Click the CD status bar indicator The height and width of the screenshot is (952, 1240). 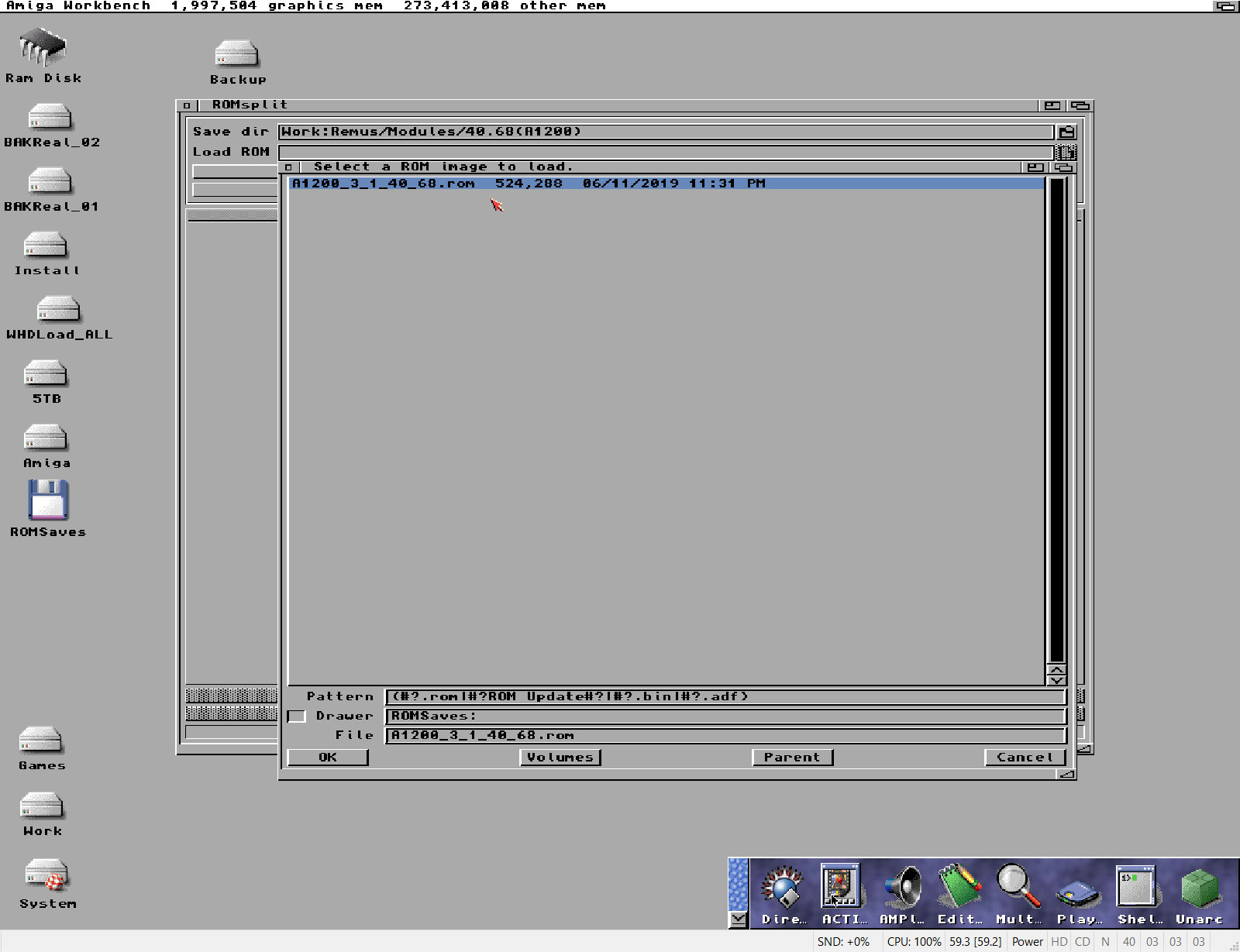(1082, 942)
